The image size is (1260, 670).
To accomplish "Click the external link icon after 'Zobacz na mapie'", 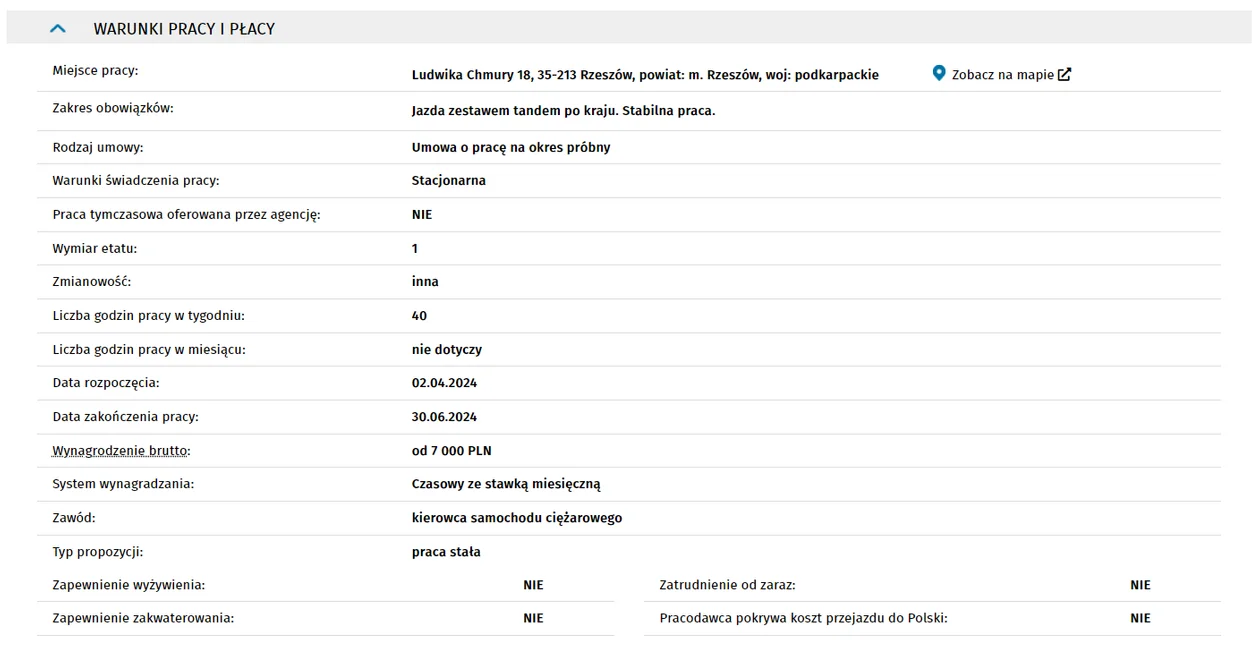I will (x=1065, y=74).
